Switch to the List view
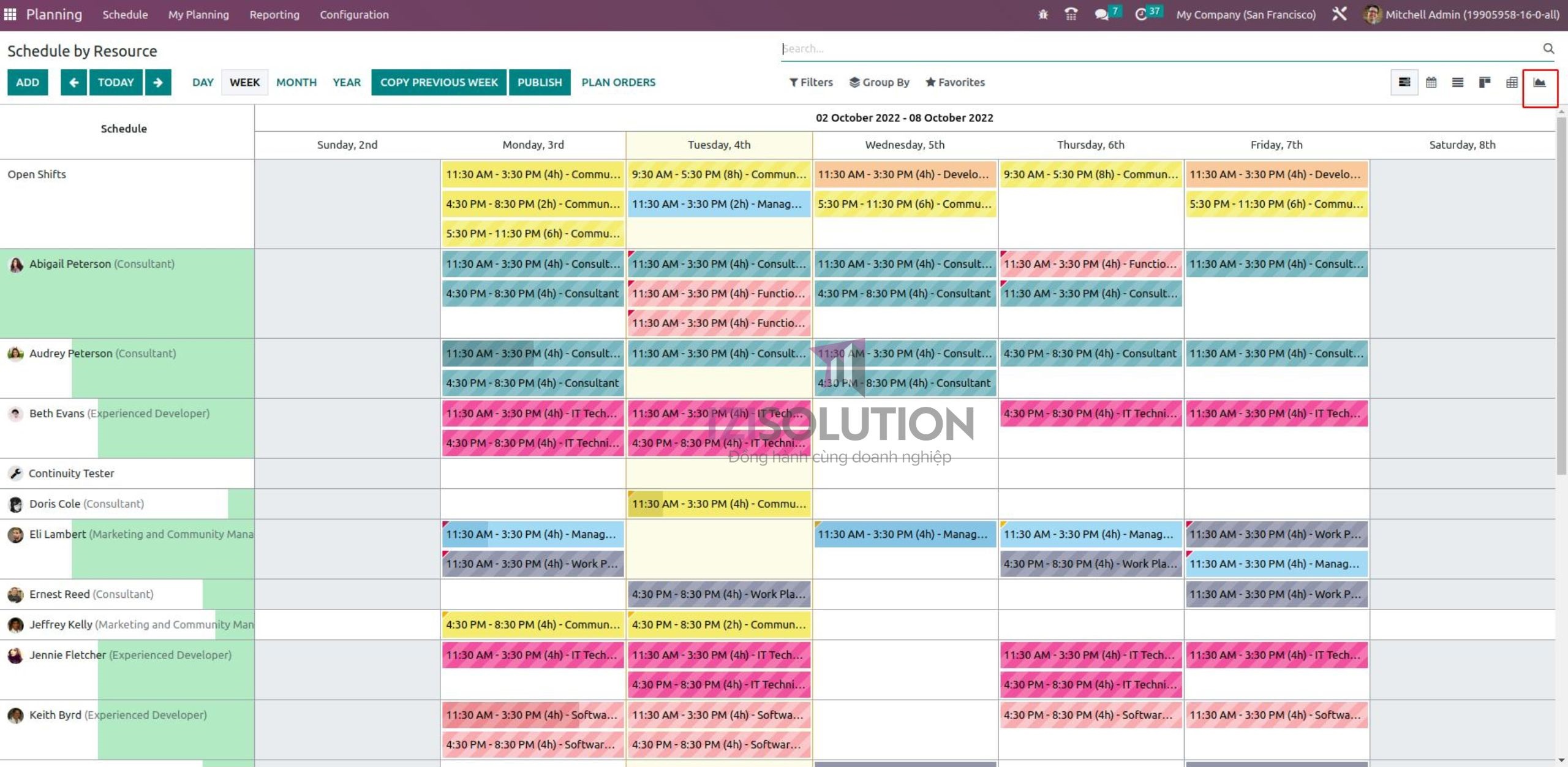Screen dimensions: 1568x767 (x=1458, y=82)
